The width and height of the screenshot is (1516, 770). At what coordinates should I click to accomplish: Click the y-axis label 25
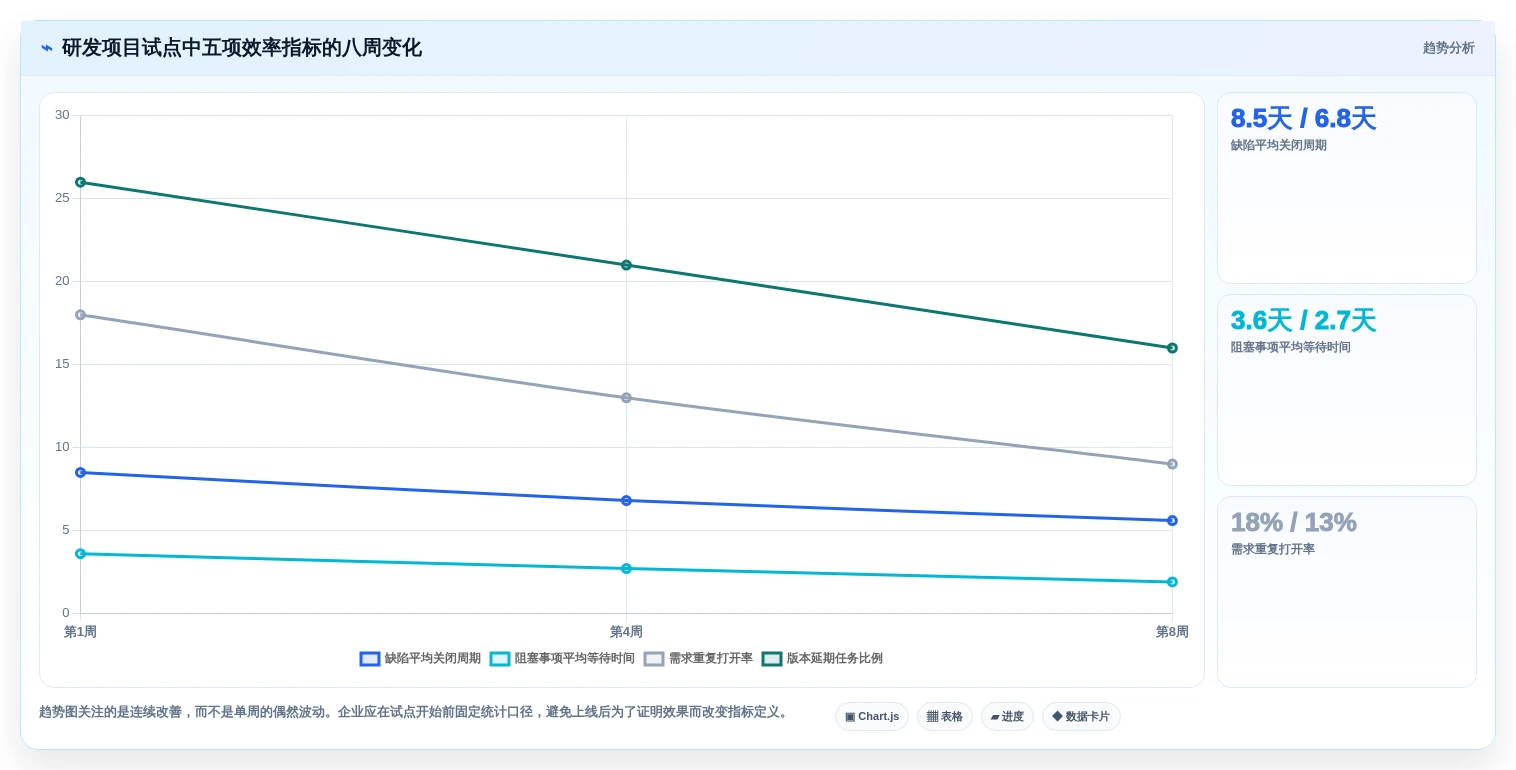pos(62,198)
